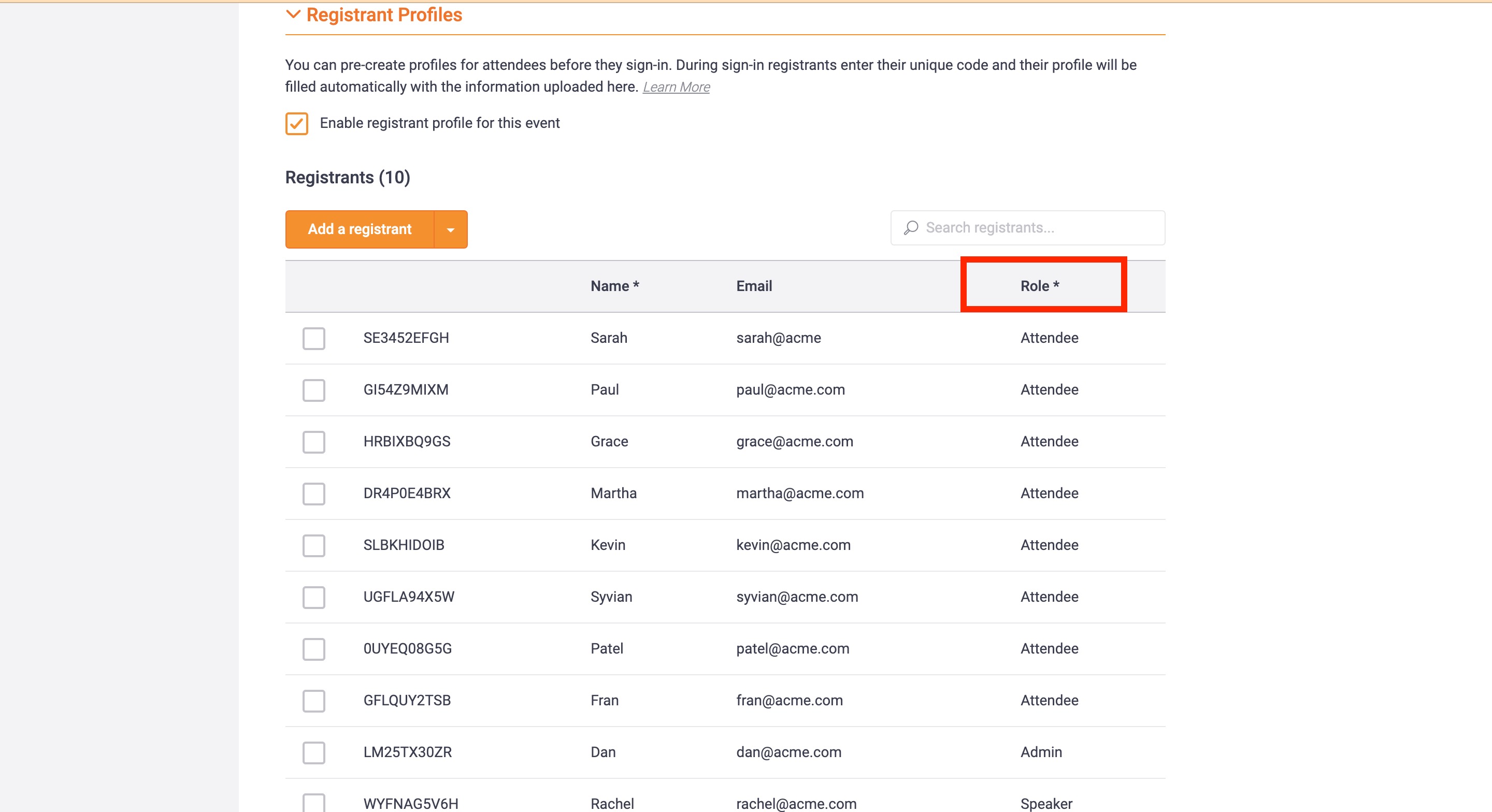Click the Role column header
Screen dimensions: 1492x812
tap(1040, 286)
